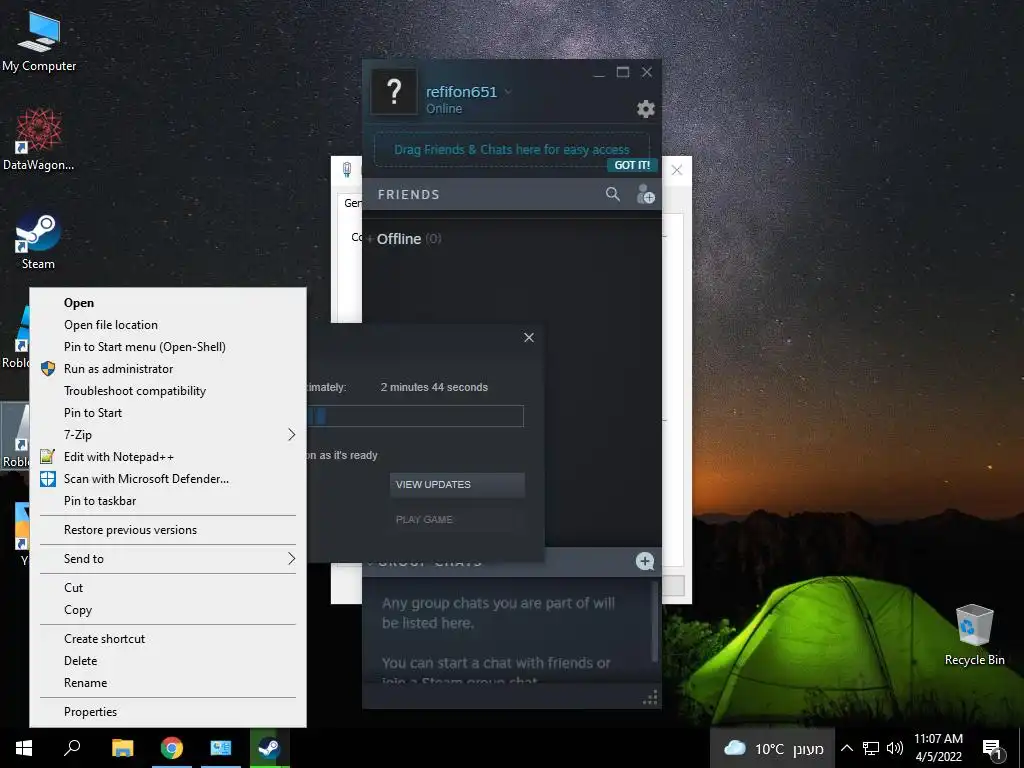Click the group chats panel scrollbar

(654, 621)
